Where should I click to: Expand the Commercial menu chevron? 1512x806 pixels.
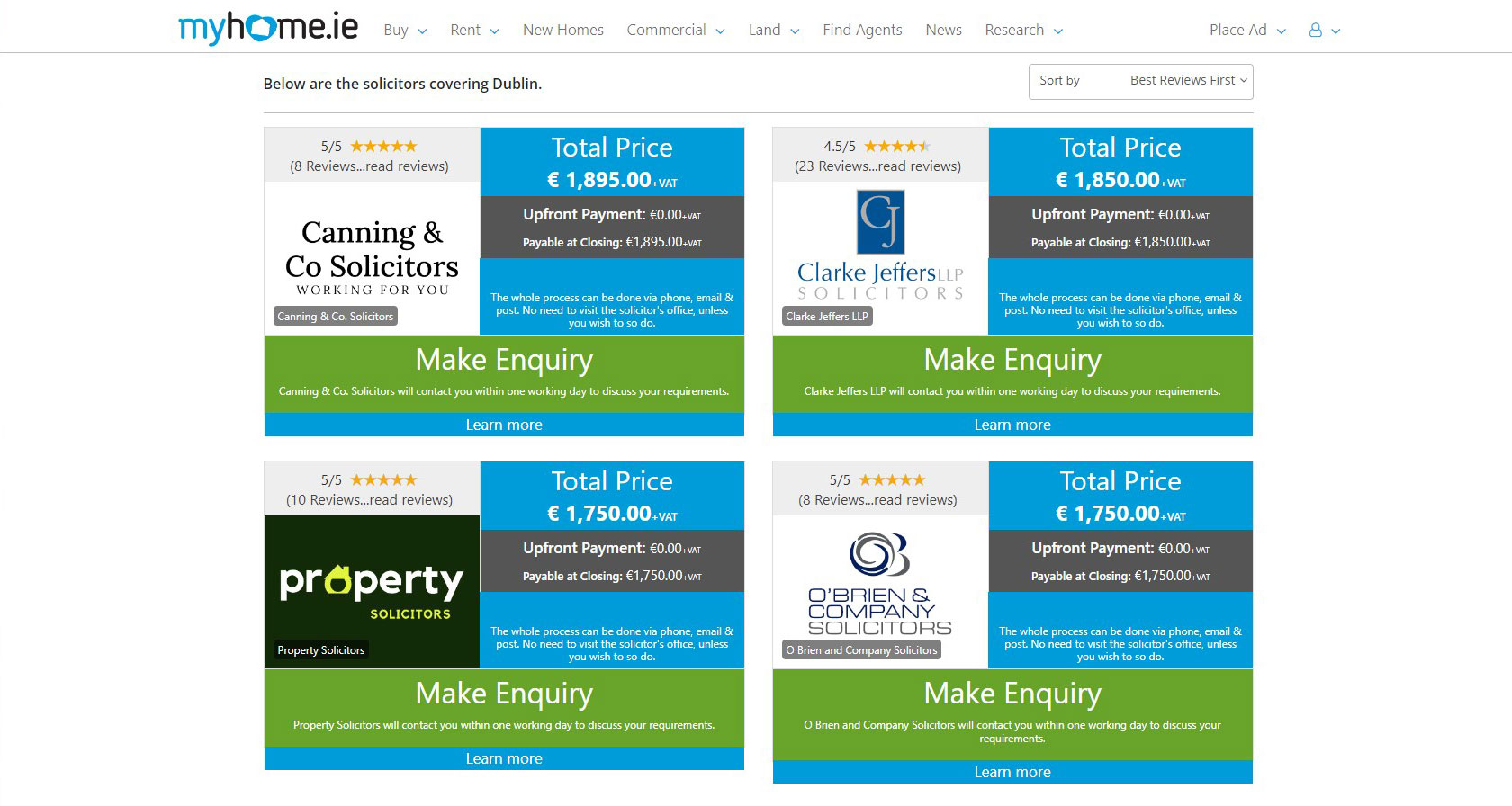click(720, 31)
